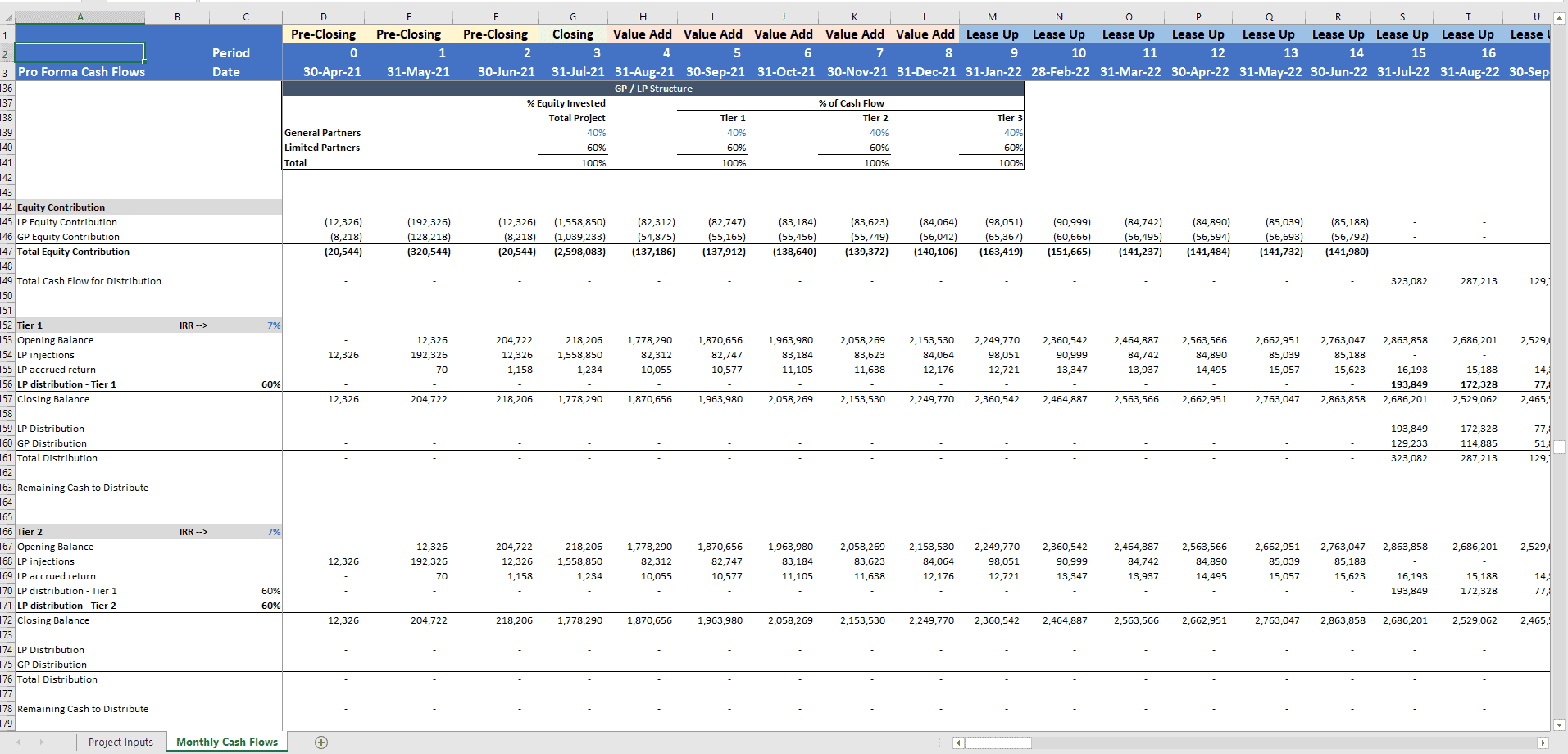The image size is (1568, 754).
Task: Click the 'LP distribution - Tier 2' label
Action: [x=66, y=606]
